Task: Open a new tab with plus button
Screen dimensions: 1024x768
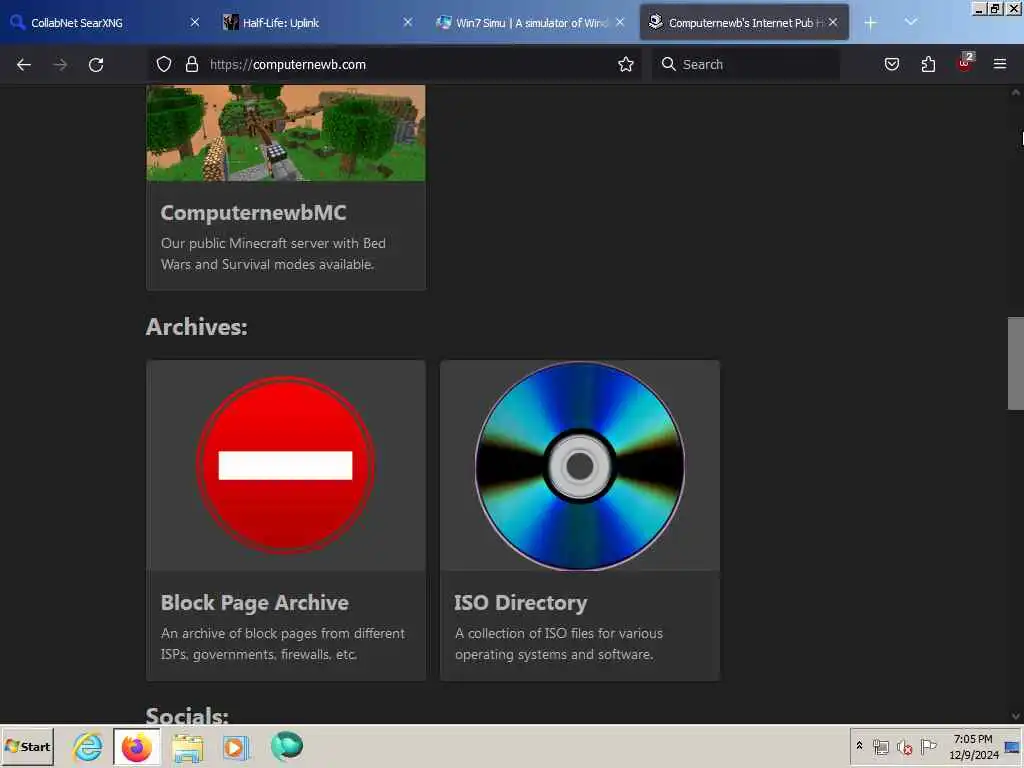Action: tap(870, 23)
